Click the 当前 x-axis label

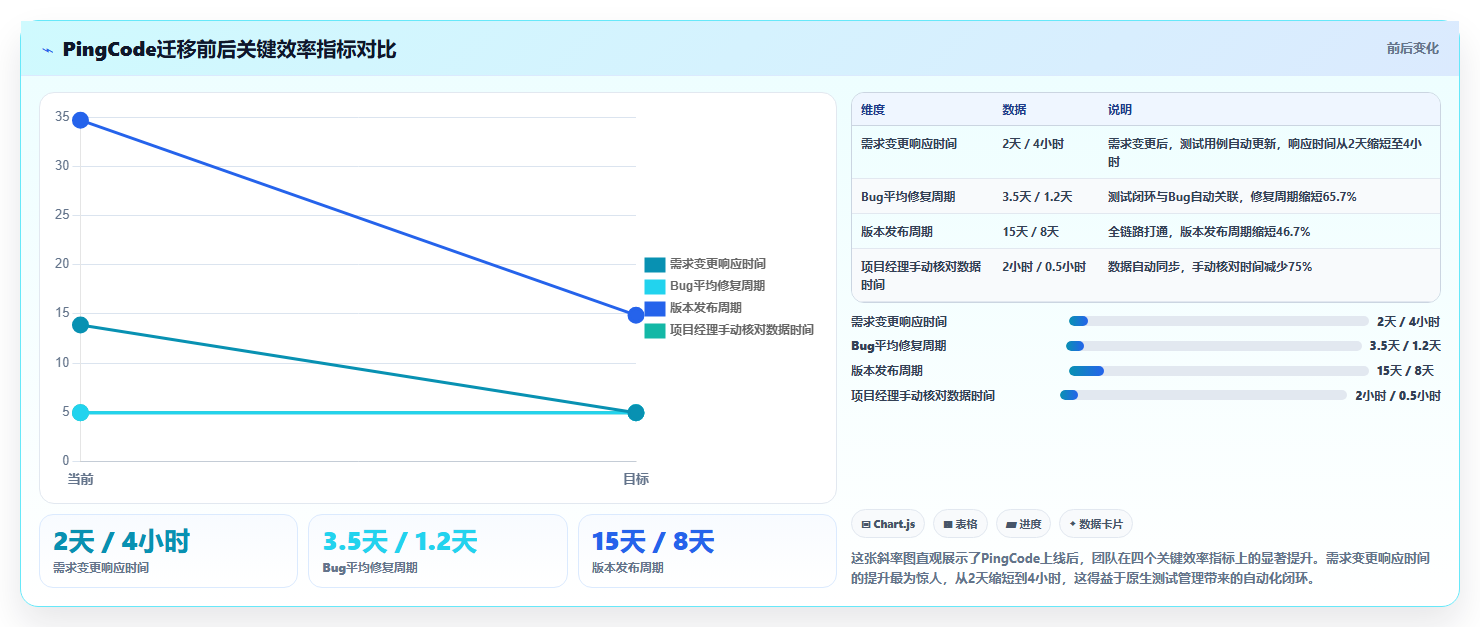point(81,480)
